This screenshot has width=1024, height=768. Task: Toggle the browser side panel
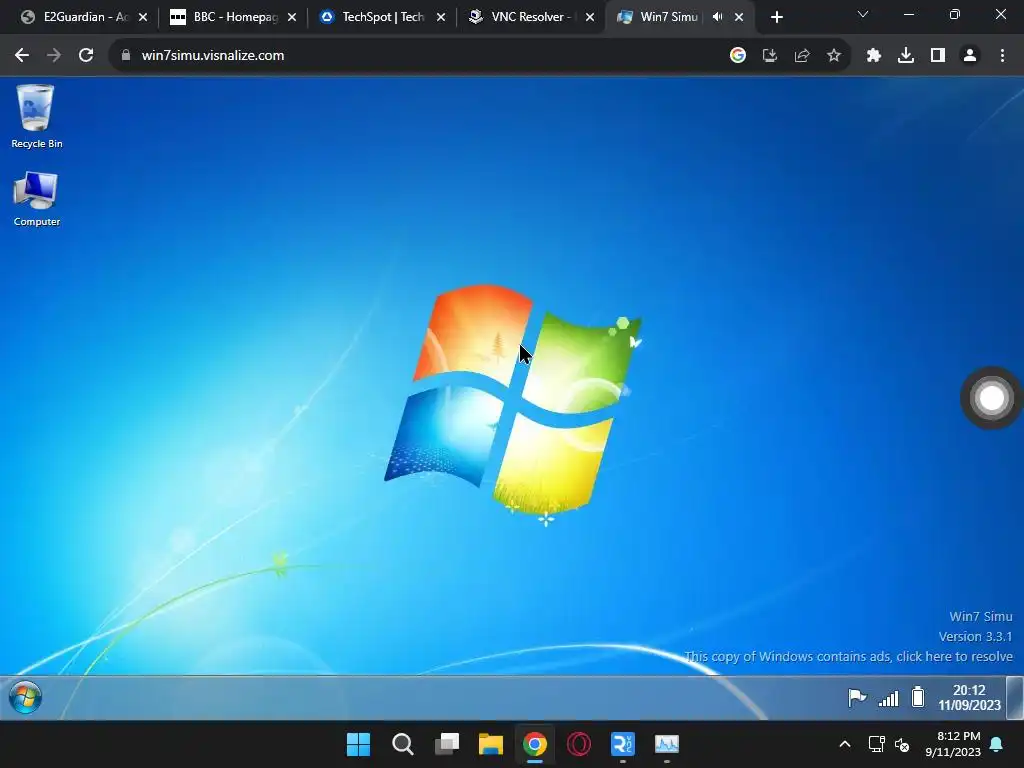[x=938, y=56]
